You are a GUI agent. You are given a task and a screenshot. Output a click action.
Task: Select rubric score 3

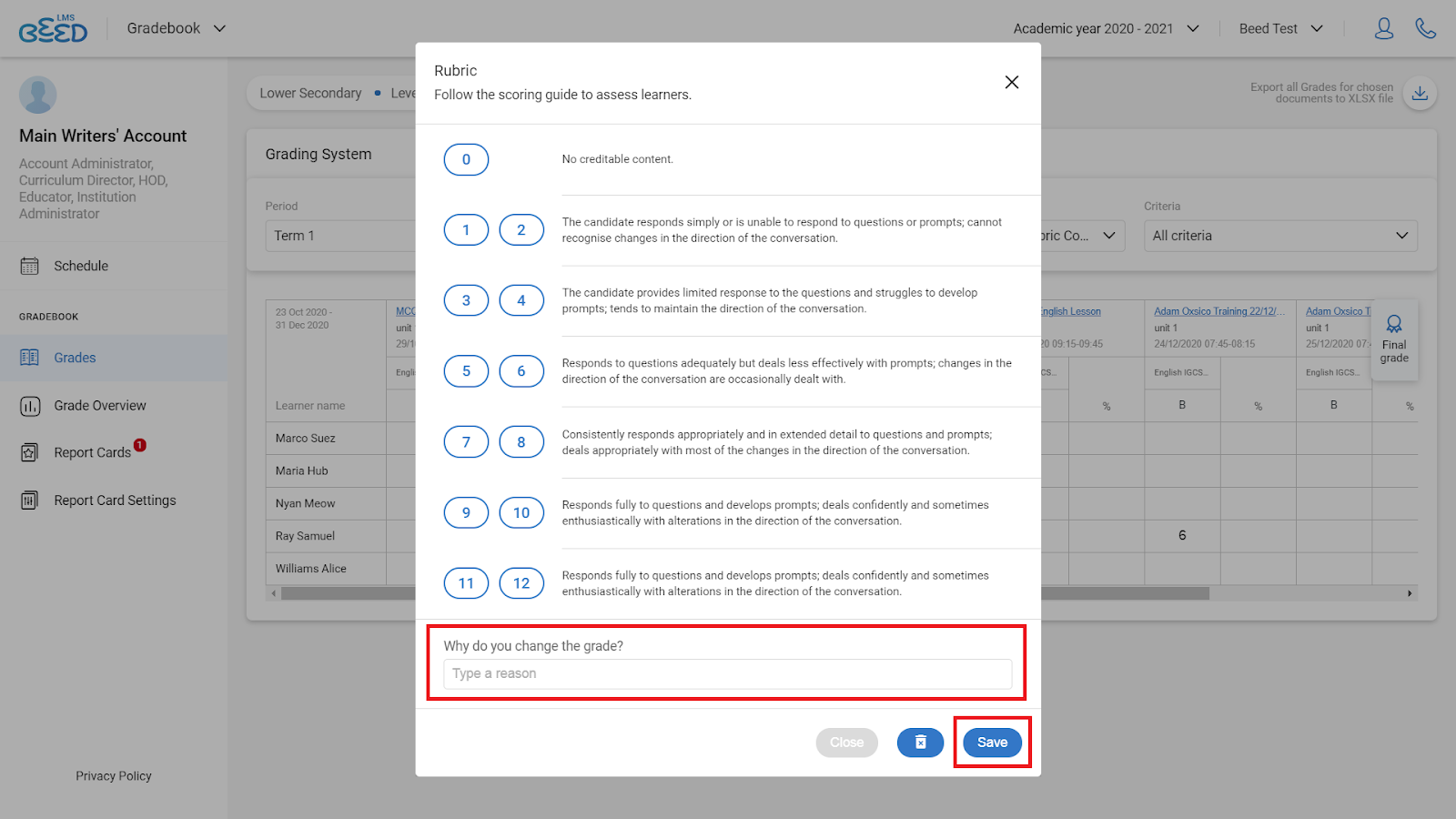tap(466, 300)
